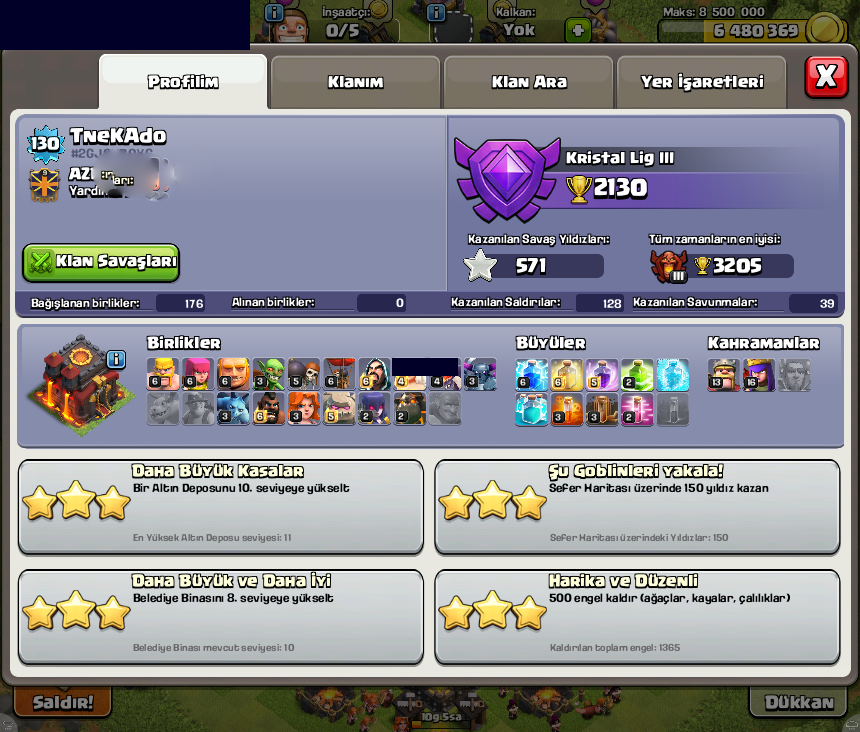
Task: Click the green Poison spell icon
Action: pos(637,375)
